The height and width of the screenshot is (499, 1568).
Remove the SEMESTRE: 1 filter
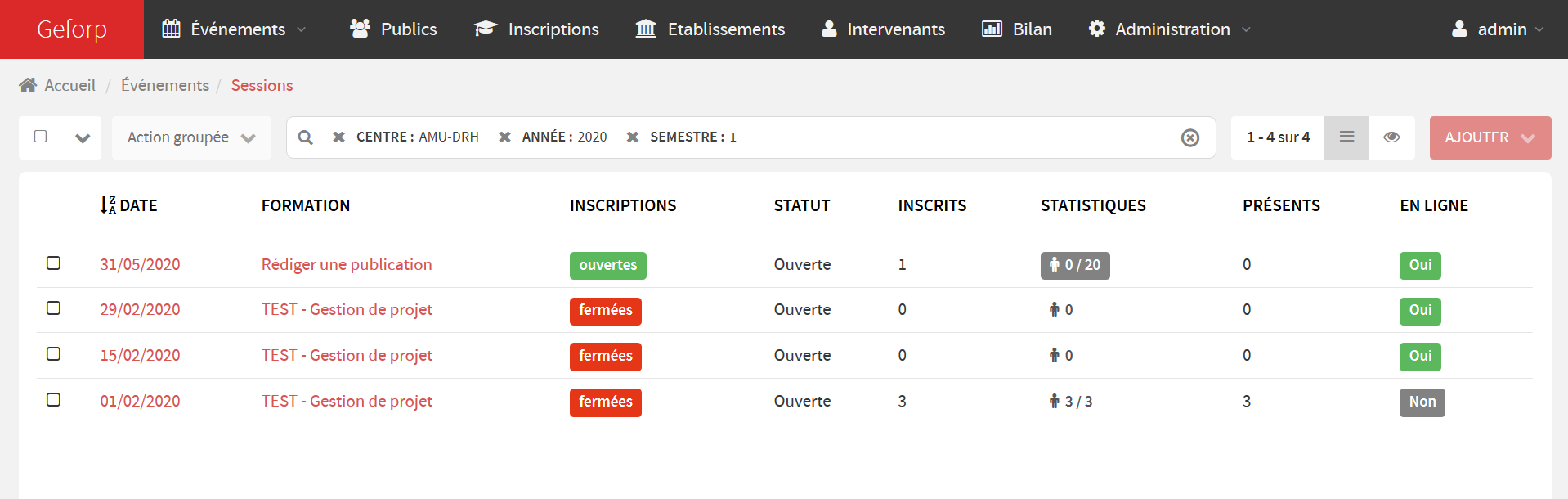(x=632, y=137)
